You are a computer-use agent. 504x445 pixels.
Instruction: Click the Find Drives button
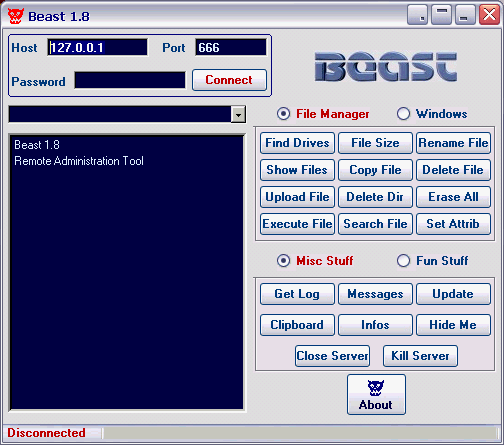(x=297, y=143)
